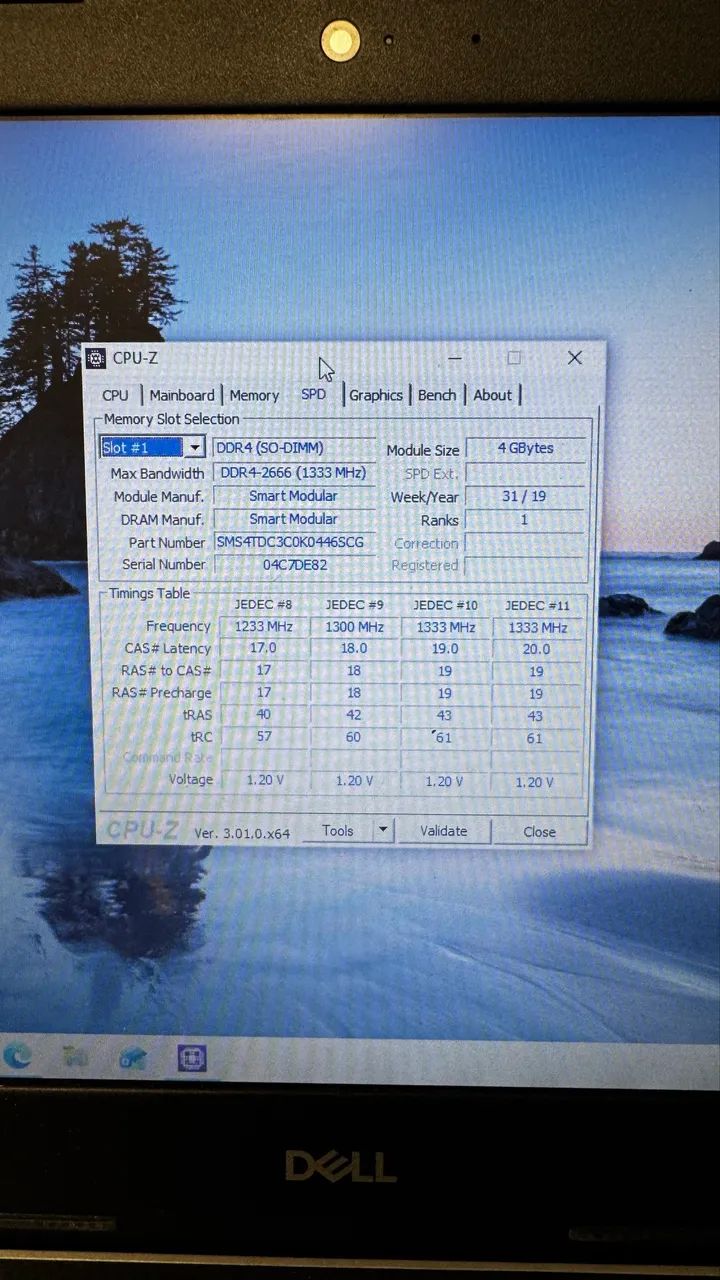720x1280 pixels.
Task: Open Microsoft Edge from the taskbar
Action: [17, 1057]
